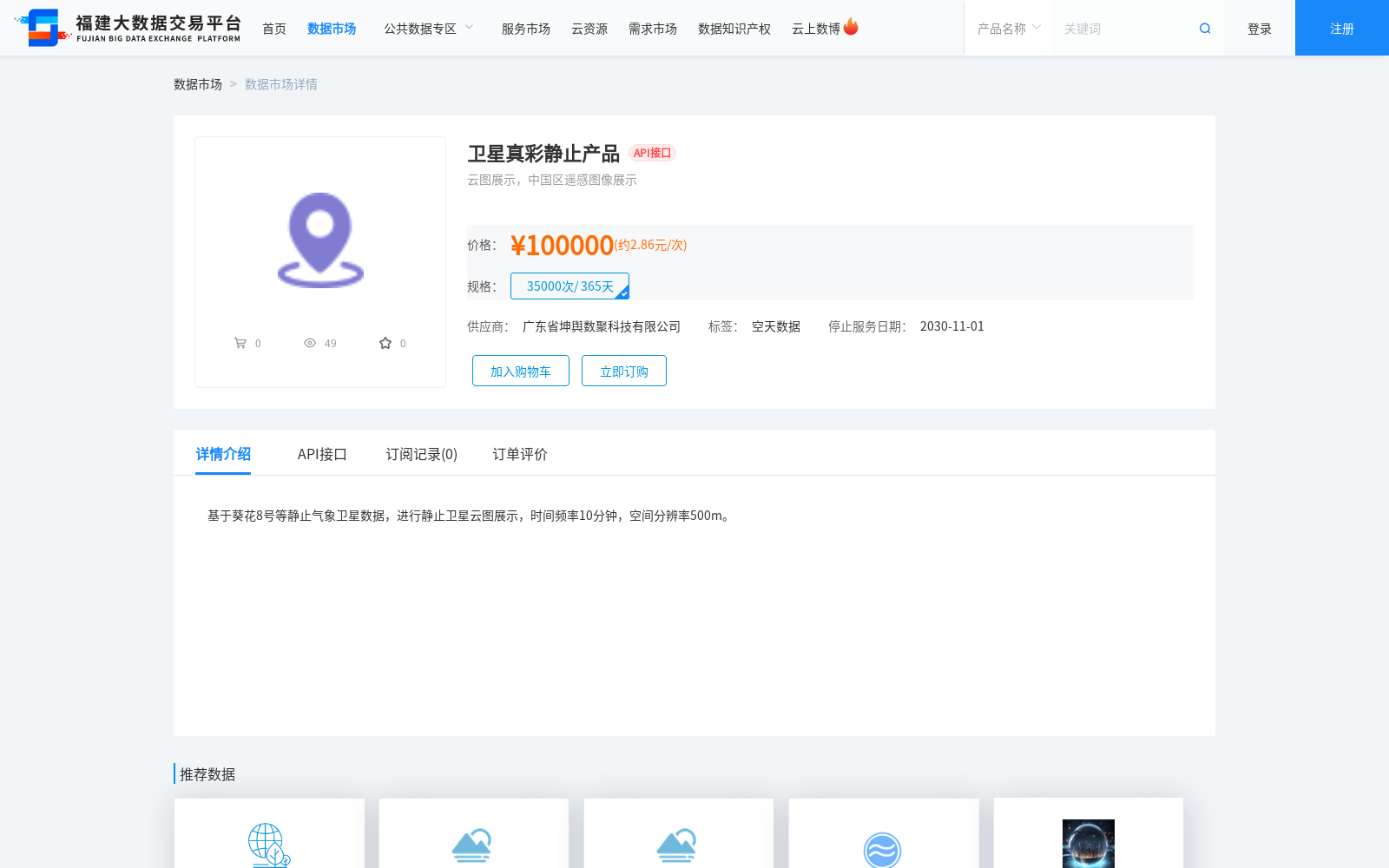The image size is (1389, 868).
Task: Select the 35000次/365天 specification option
Action: (x=569, y=286)
